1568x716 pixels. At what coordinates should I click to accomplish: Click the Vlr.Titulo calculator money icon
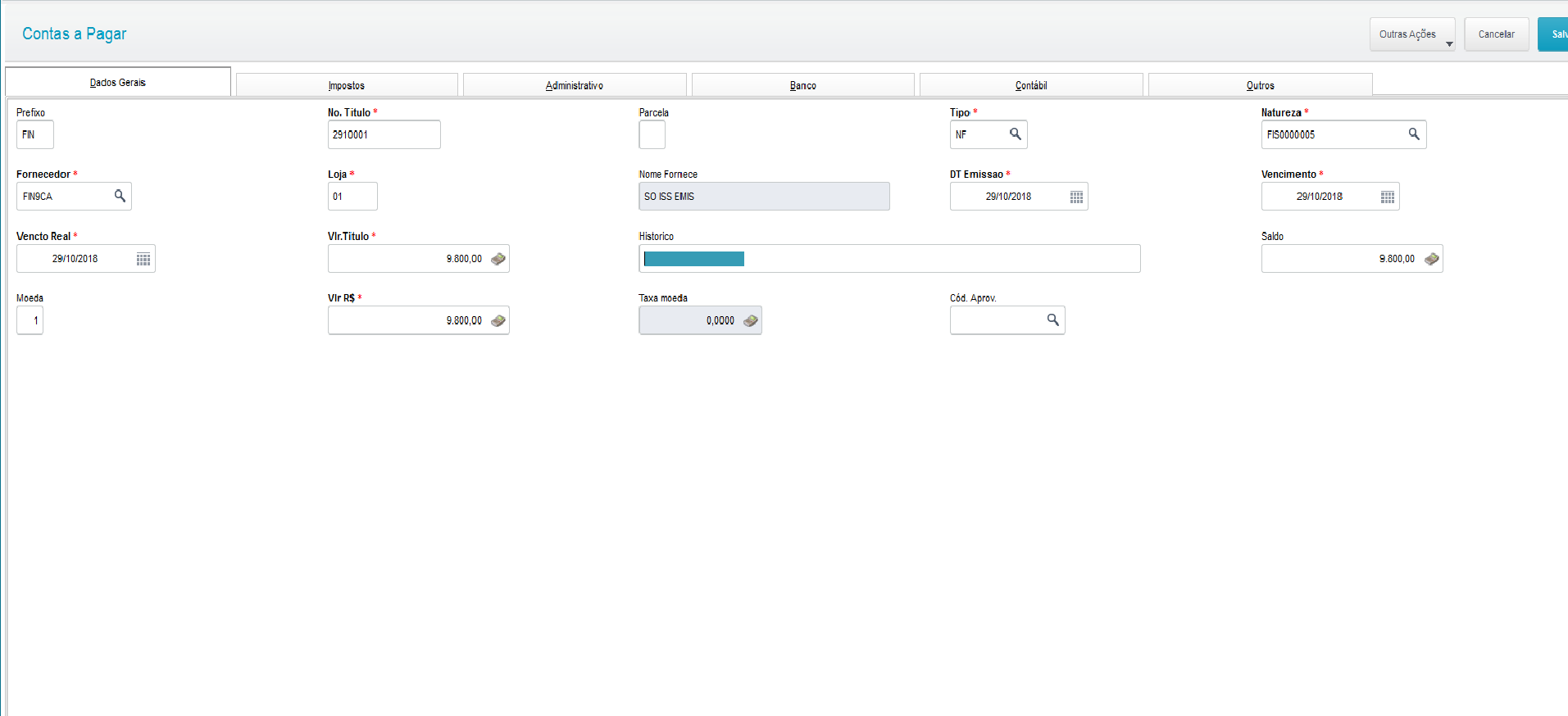[498, 259]
